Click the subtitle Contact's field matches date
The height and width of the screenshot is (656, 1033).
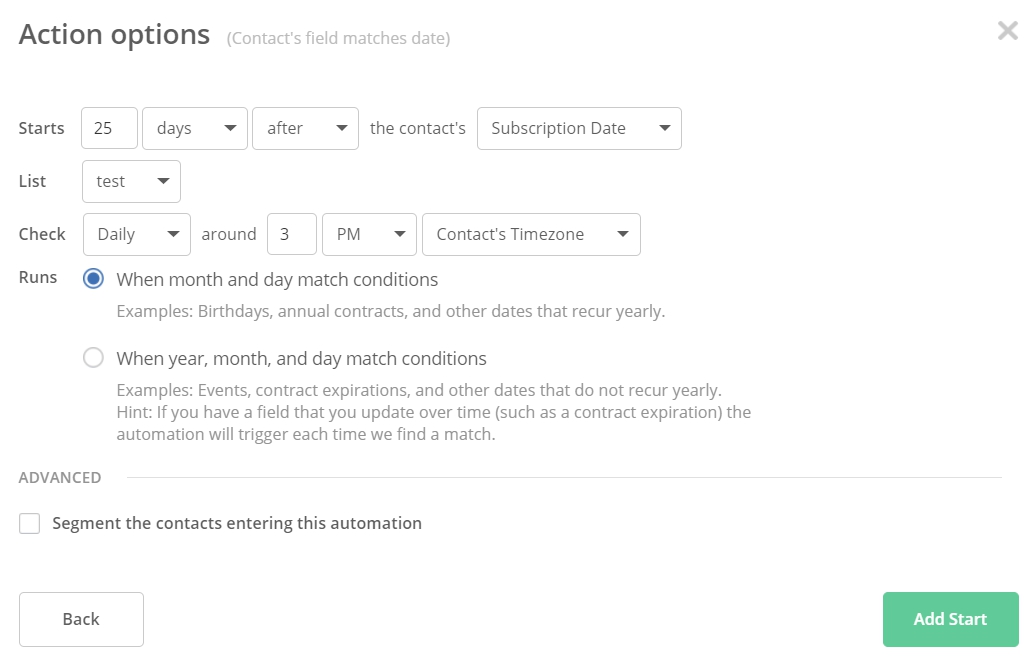click(x=339, y=38)
